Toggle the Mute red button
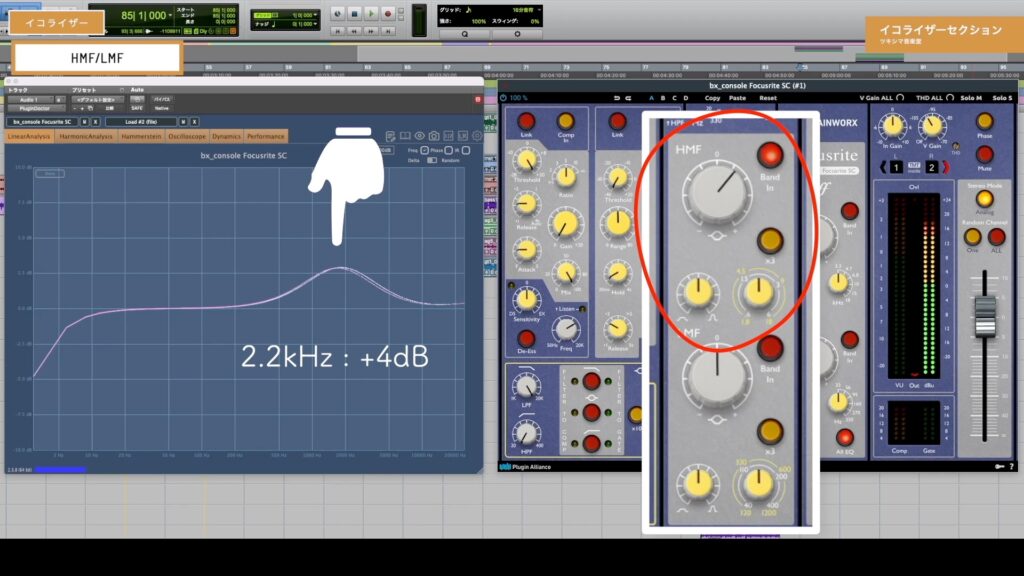The width and height of the screenshot is (1024, 576). pos(984,154)
